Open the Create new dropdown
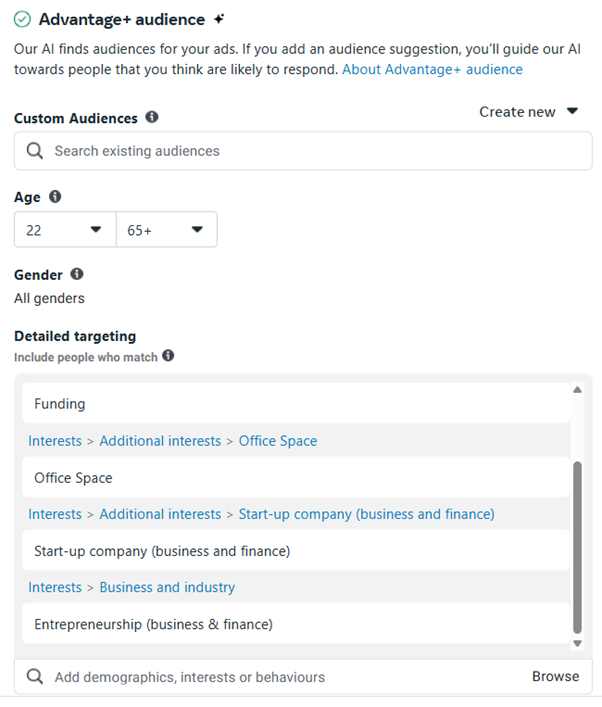 pos(528,112)
